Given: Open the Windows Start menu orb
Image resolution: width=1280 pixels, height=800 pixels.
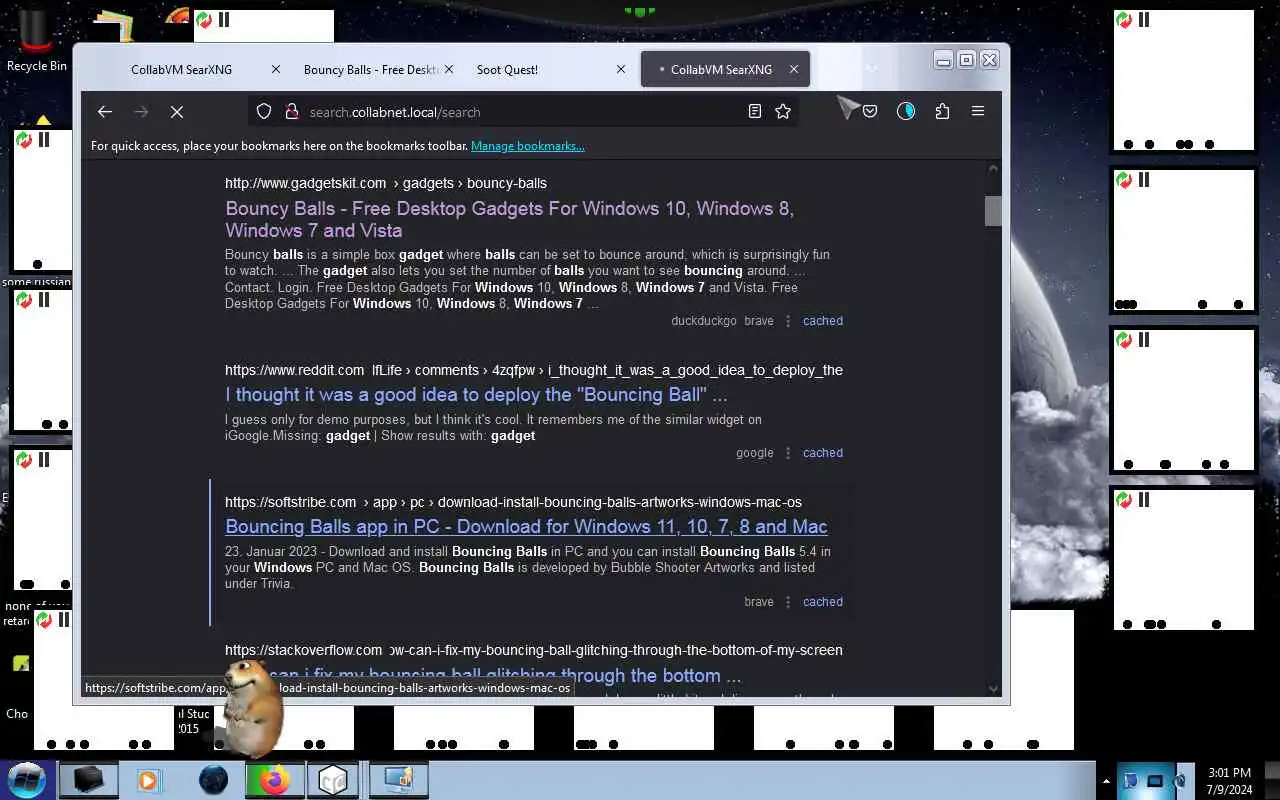Looking at the screenshot, I should click(x=27, y=779).
